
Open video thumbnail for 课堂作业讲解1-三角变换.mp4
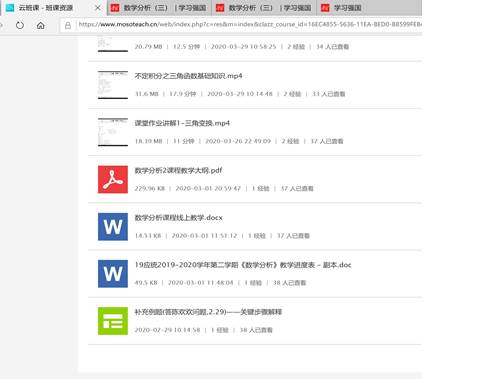coord(113,132)
